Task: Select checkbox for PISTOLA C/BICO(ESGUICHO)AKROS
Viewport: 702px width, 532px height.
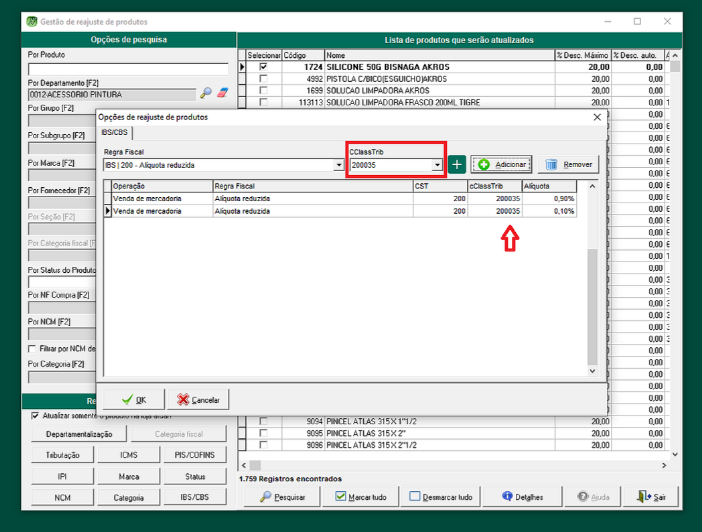Action: (x=263, y=78)
